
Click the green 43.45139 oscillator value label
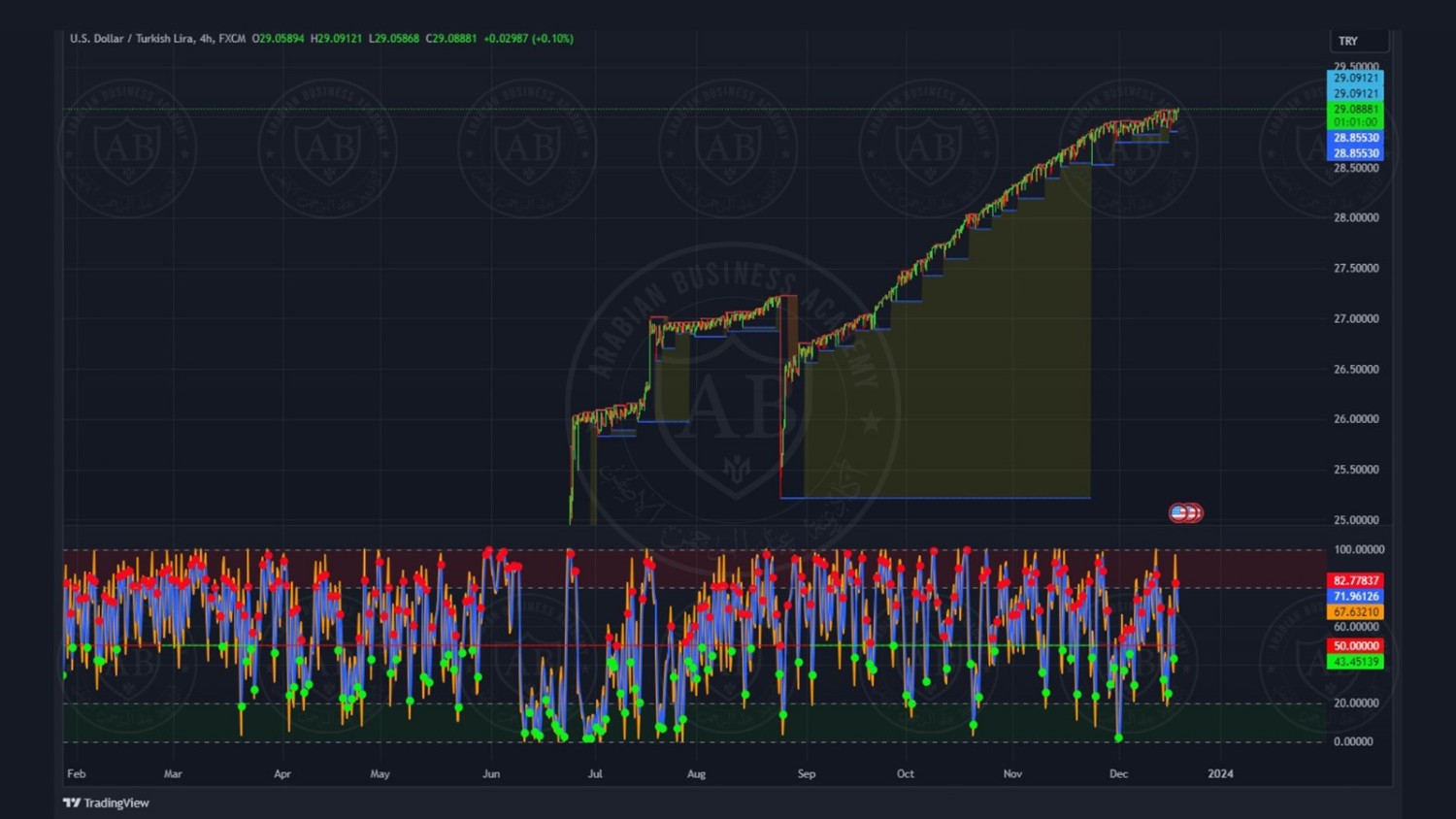point(1355,662)
